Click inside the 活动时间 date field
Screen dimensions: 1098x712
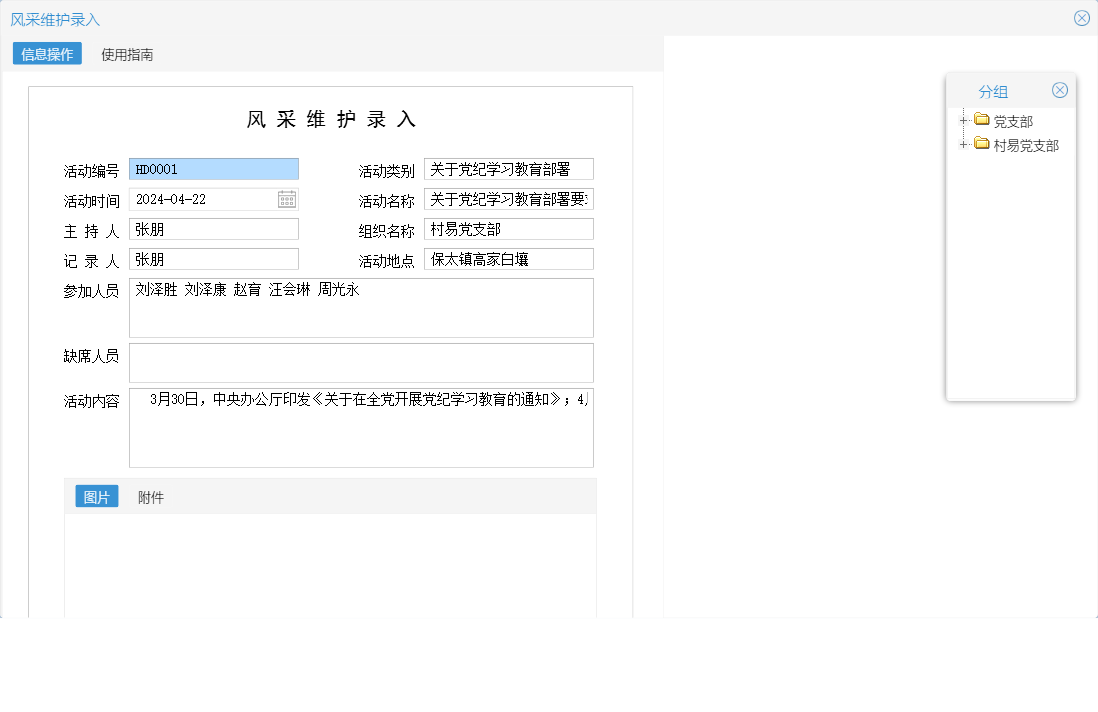[x=205, y=198]
